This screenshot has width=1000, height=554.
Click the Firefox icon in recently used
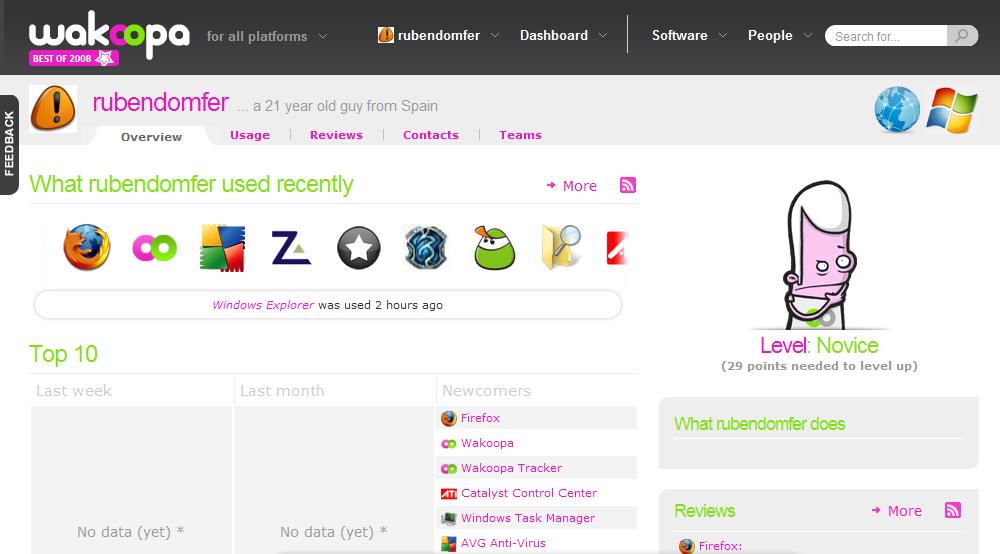tap(87, 247)
